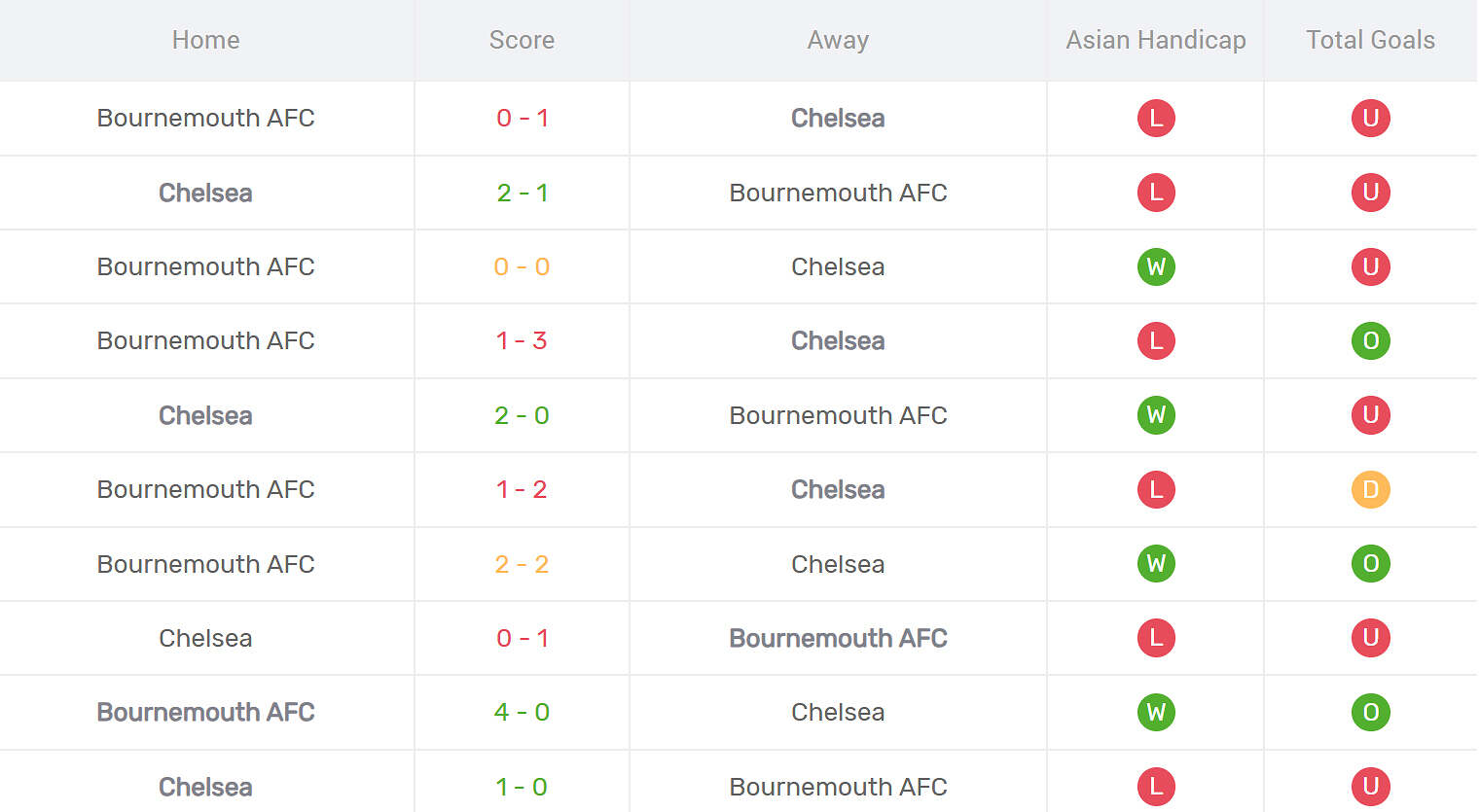Click the Score column header

[x=522, y=40]
